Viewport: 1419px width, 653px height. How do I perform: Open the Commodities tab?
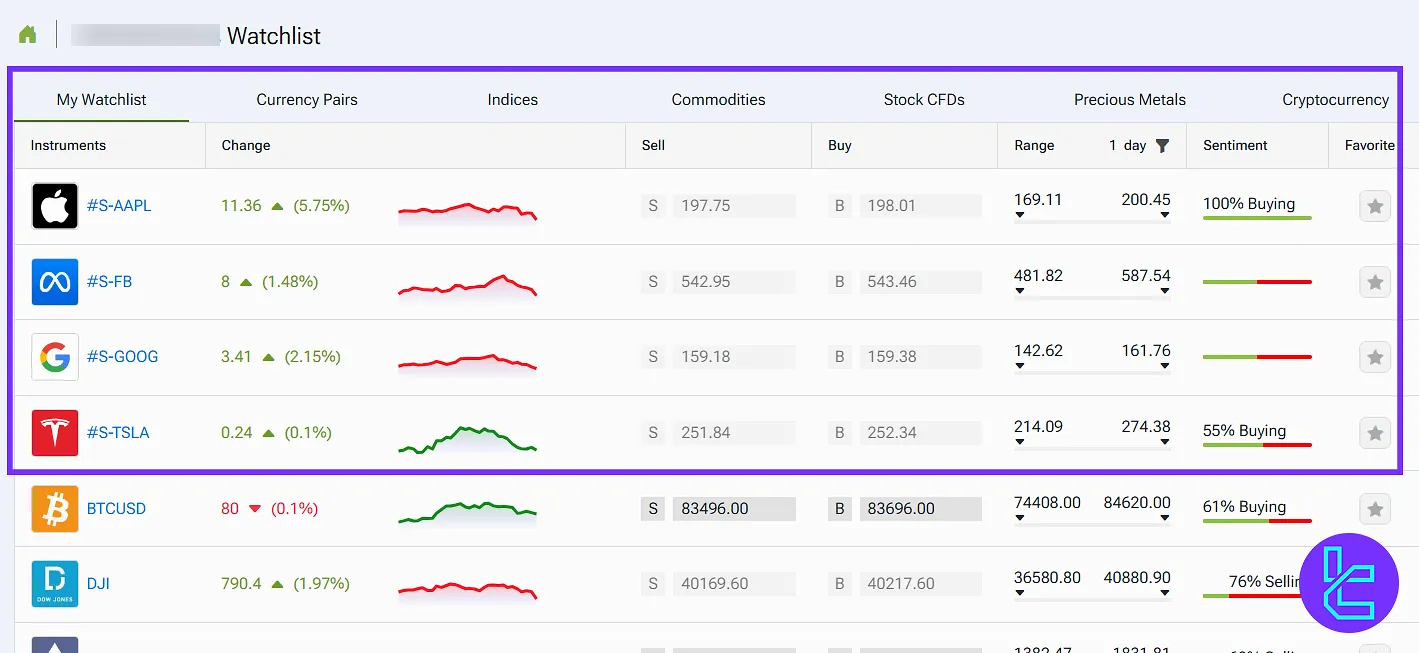pos(718,100)
